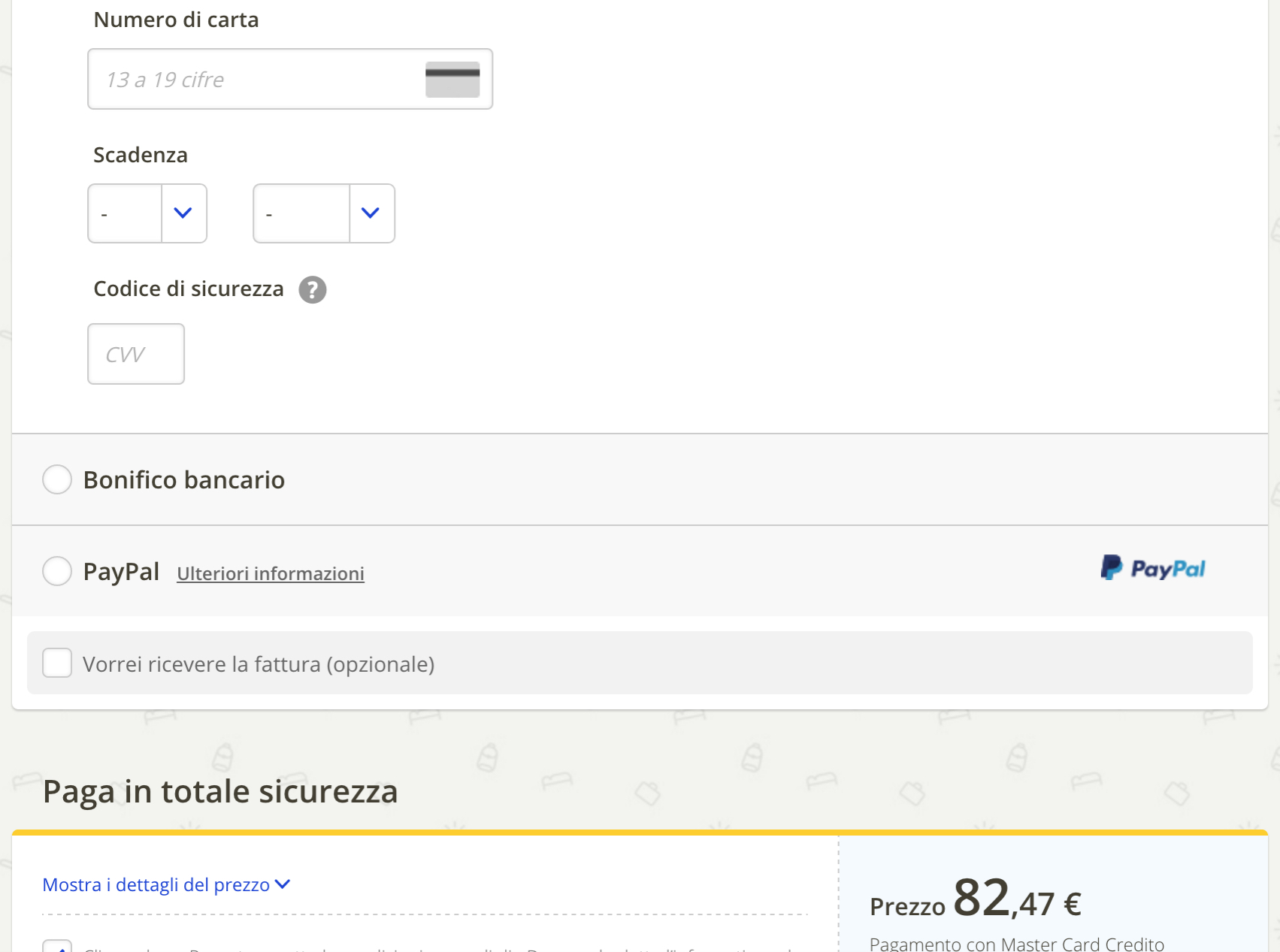The image size is (1280, 952).
Task: Click the Codice di sicurezza label
Action: click(x=189, y=289)
